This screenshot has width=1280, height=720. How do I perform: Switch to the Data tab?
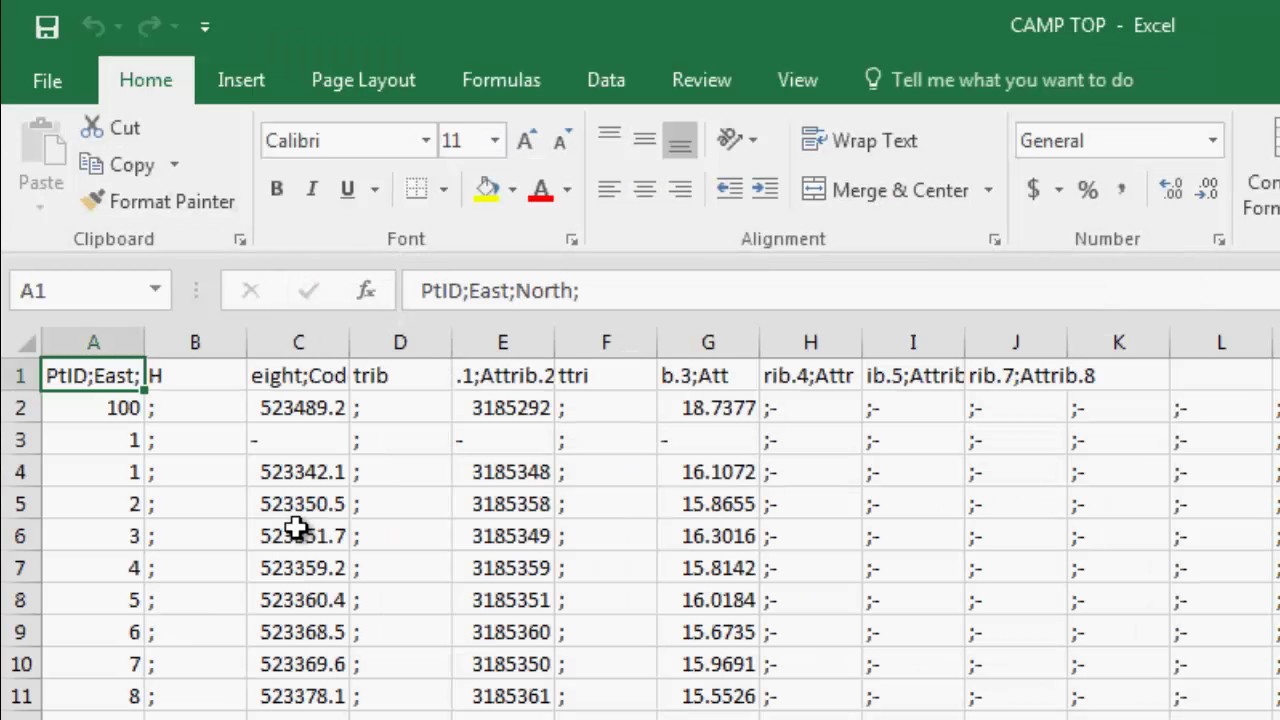(x=606, y=80)
